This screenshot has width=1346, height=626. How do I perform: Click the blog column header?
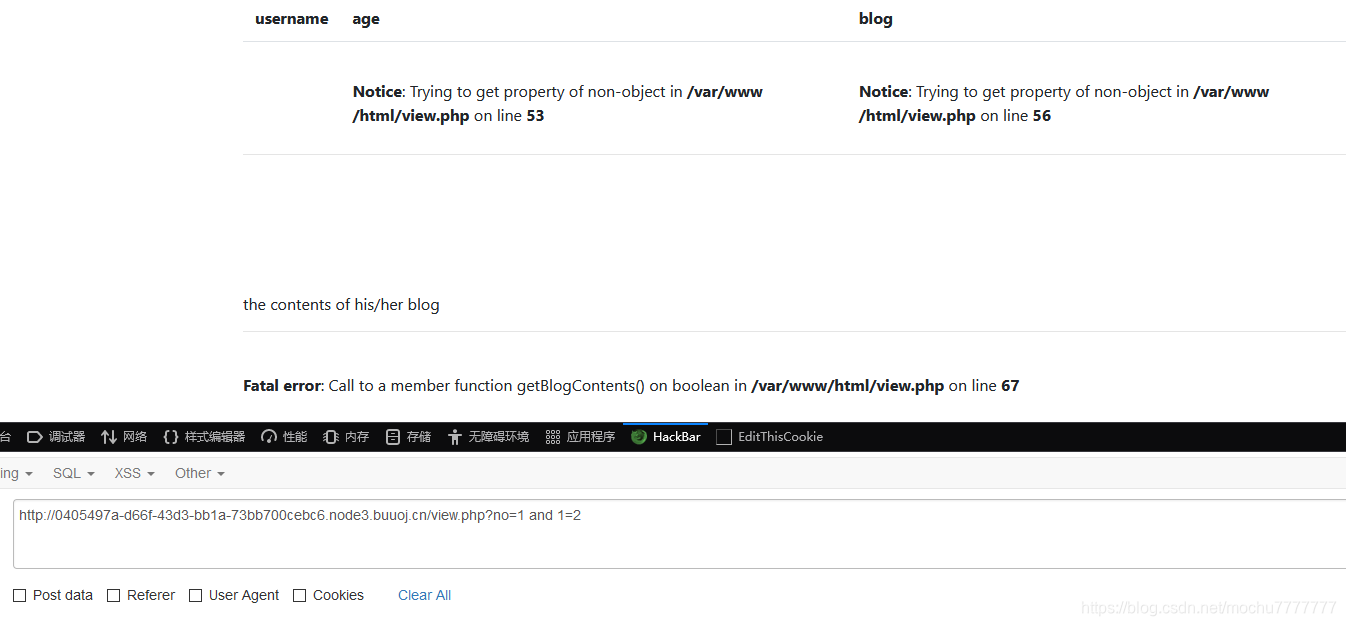[876, 19]
